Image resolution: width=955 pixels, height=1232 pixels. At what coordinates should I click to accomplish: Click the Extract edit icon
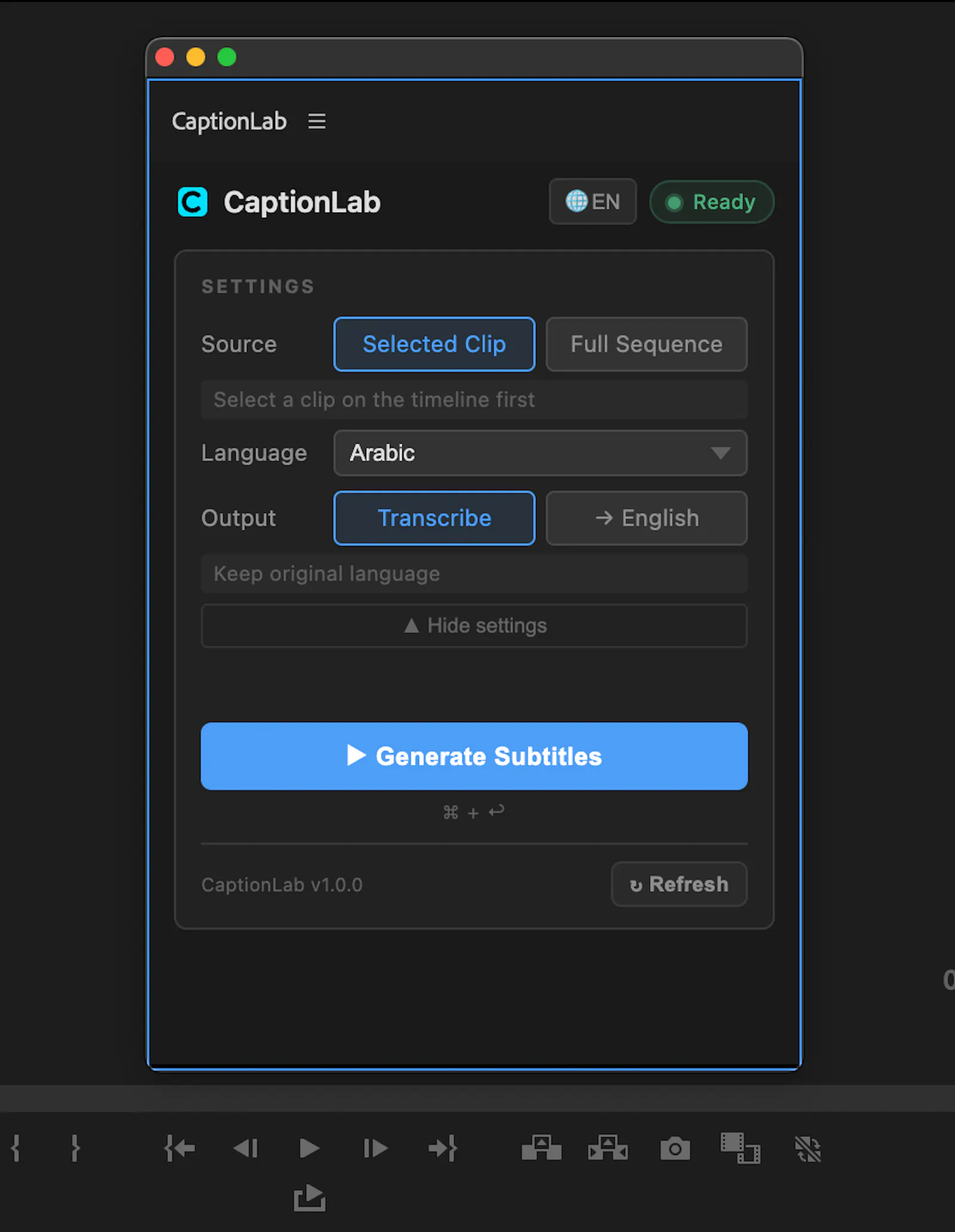(x=608, y=1147)
